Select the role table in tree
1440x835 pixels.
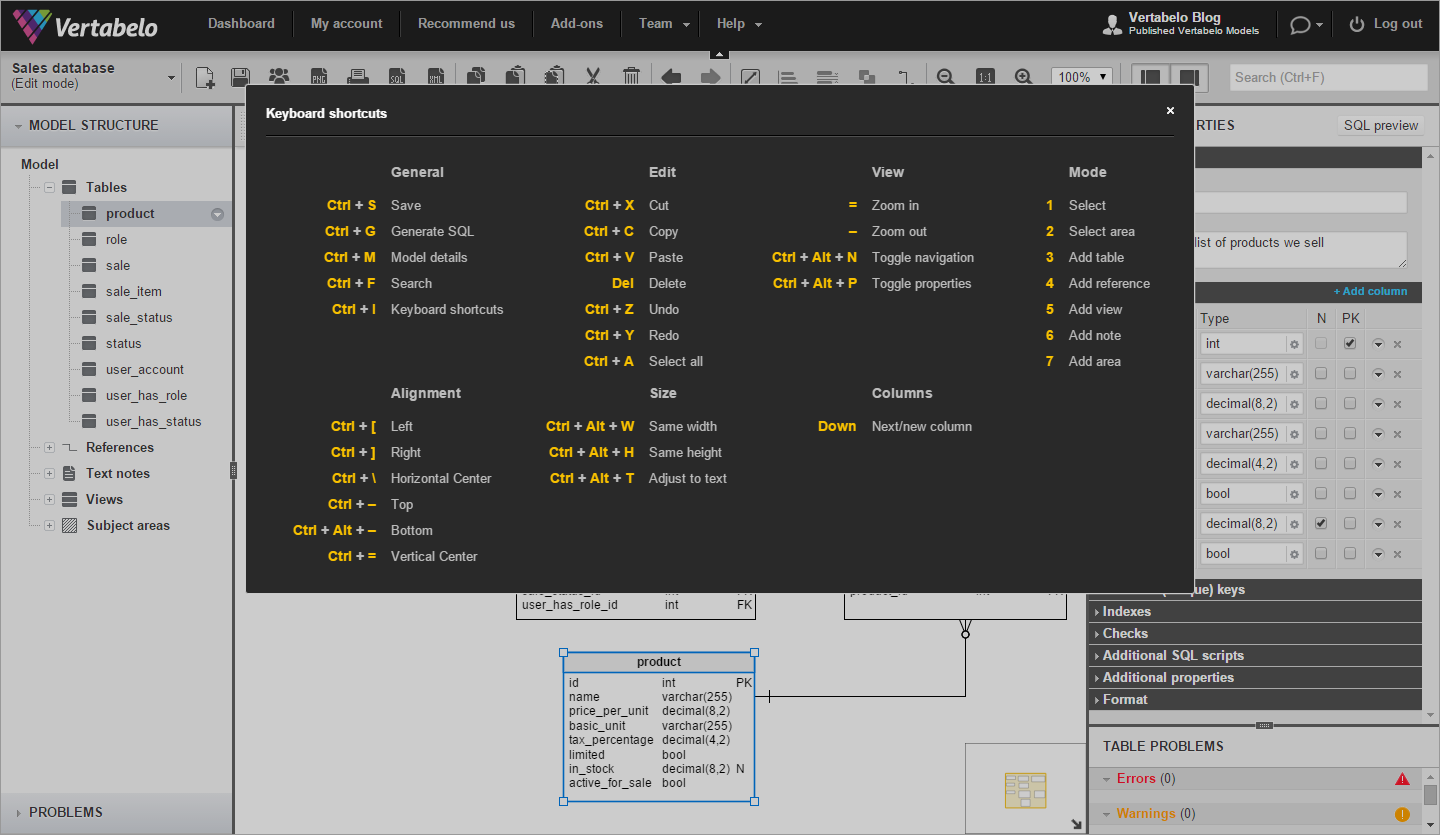click(116, 239)
